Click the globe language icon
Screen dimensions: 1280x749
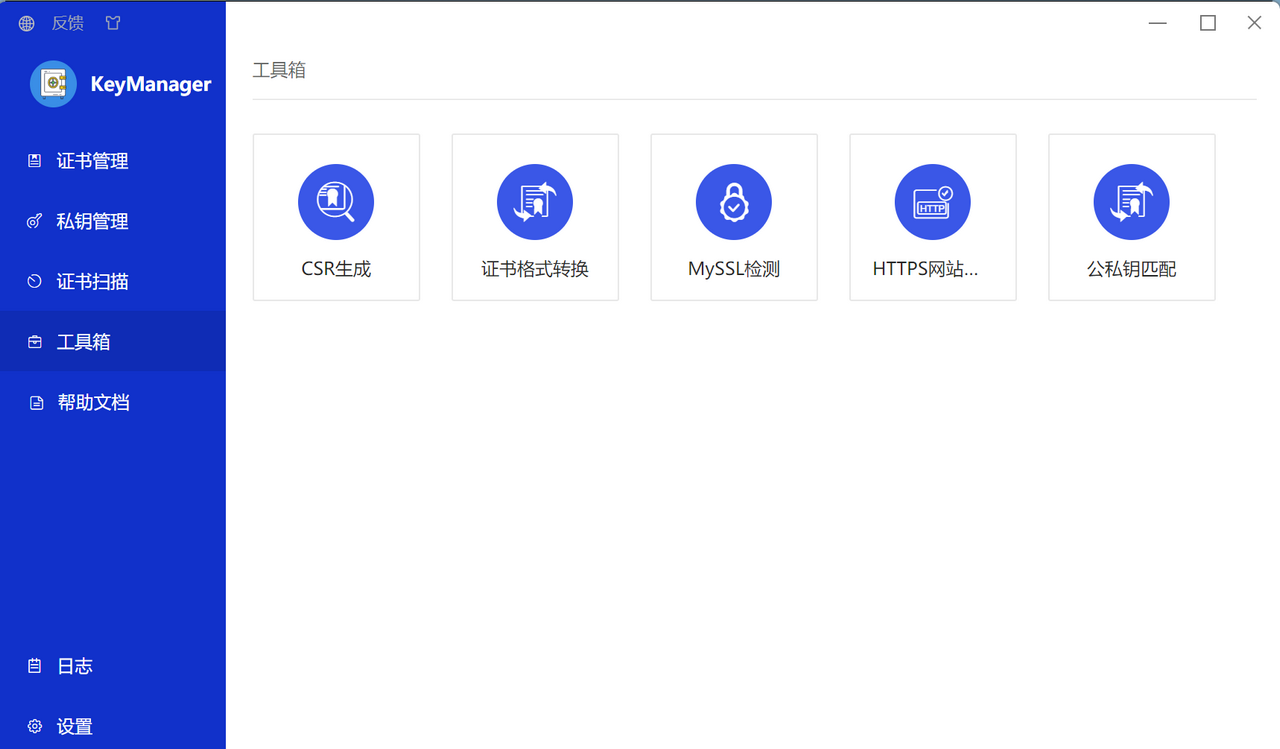point(27,23)
